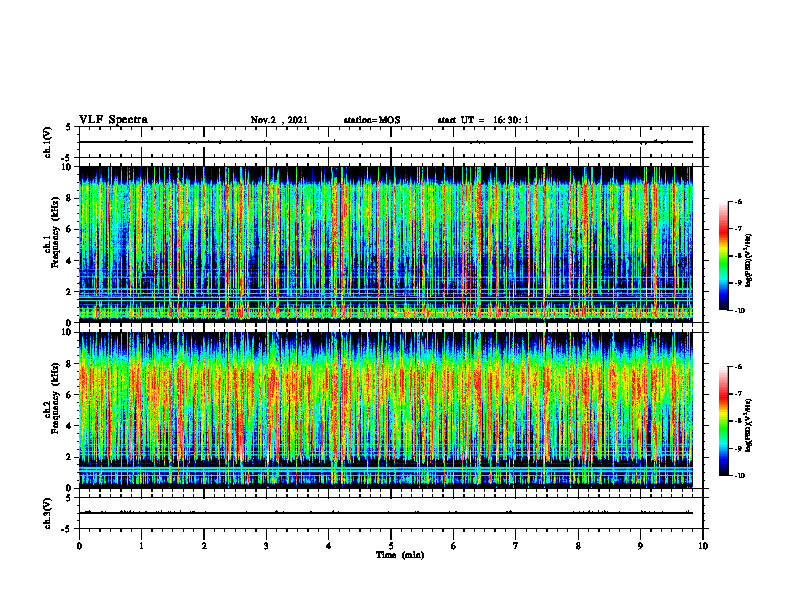Viewport: 792px width, 612px height.
Task: Click the ch.1 colorbar units label
Action: 749,260
